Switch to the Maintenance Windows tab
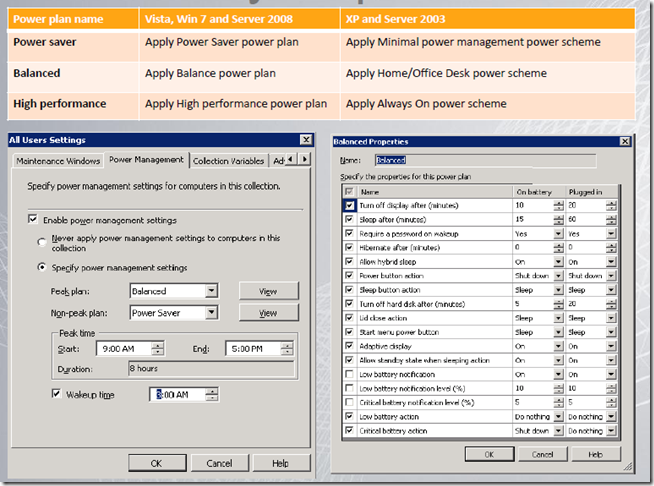Screen dimensions: 654x486 coord(58,161)
